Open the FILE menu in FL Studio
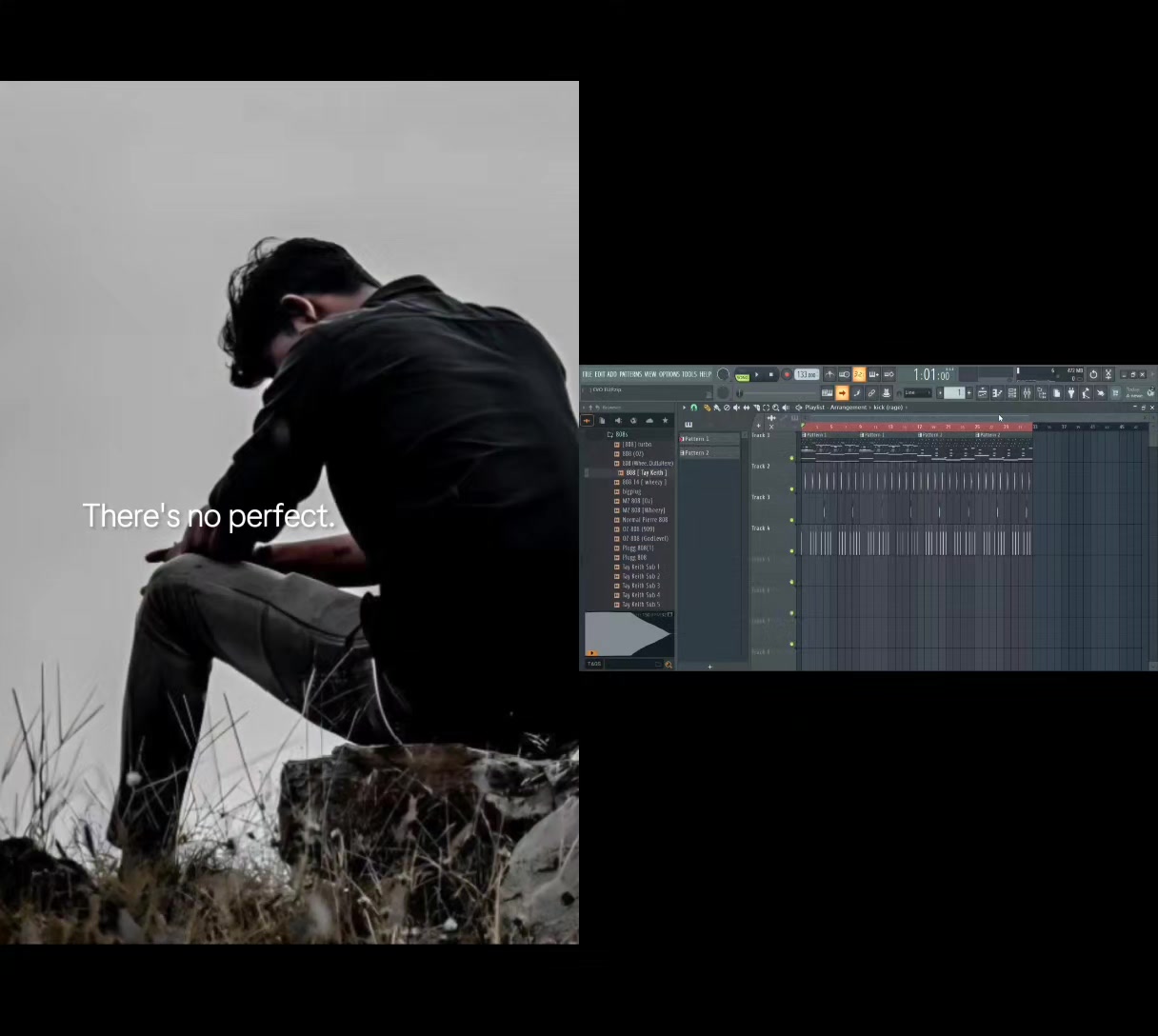 (587, 374)
